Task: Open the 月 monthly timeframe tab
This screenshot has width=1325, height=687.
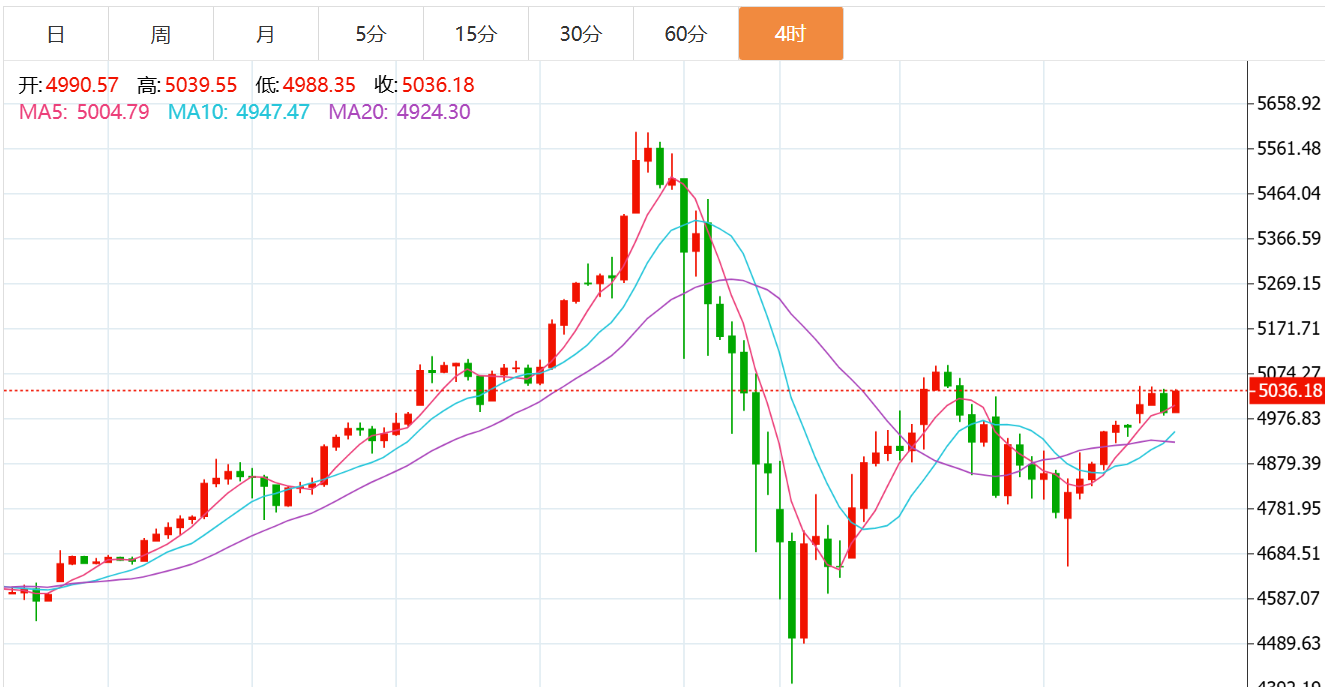Action: click(265, 34)
